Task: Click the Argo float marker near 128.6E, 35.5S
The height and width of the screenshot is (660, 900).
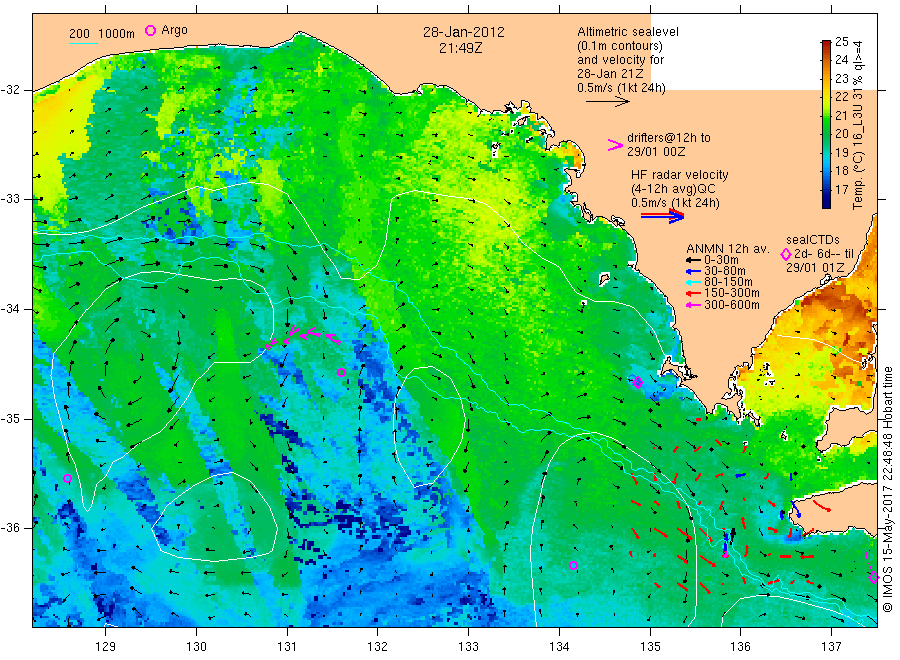Action: pyautogui.click(x=67, y=479)
